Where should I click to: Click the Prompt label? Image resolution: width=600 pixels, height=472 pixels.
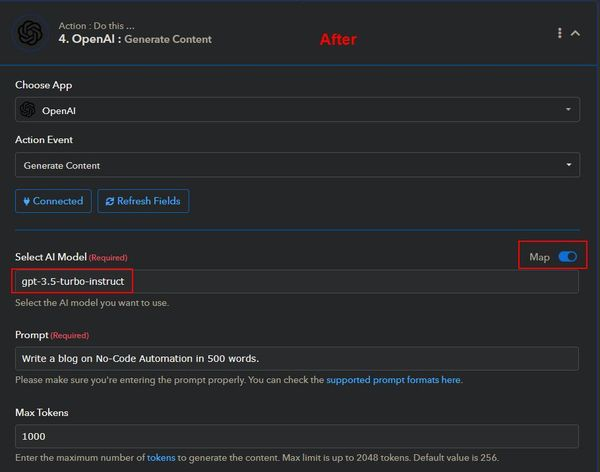click(x=32, y=335)
